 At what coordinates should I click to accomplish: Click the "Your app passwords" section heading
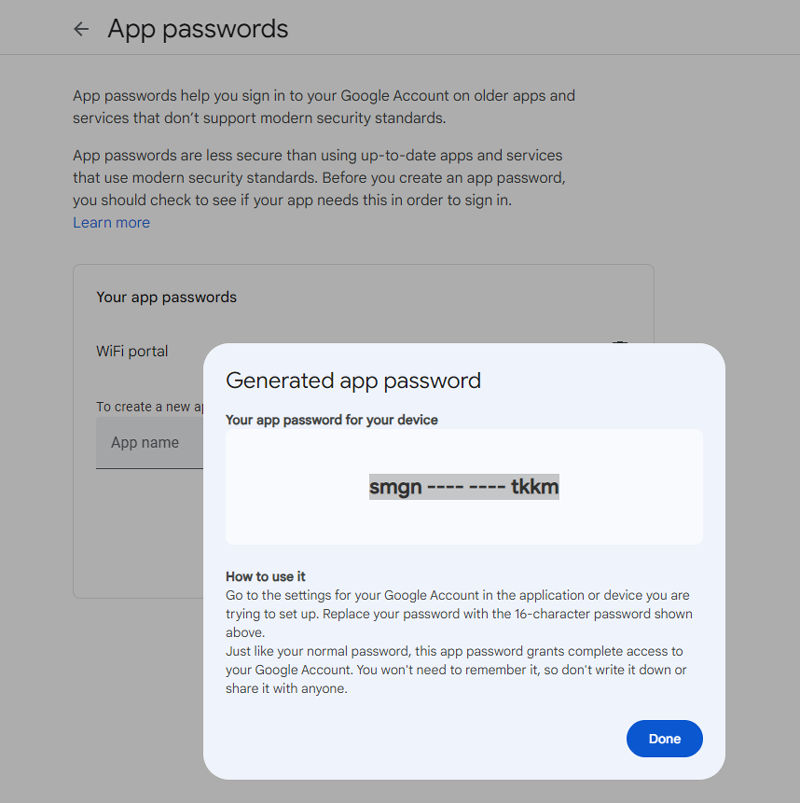click(x=166, y=297)
